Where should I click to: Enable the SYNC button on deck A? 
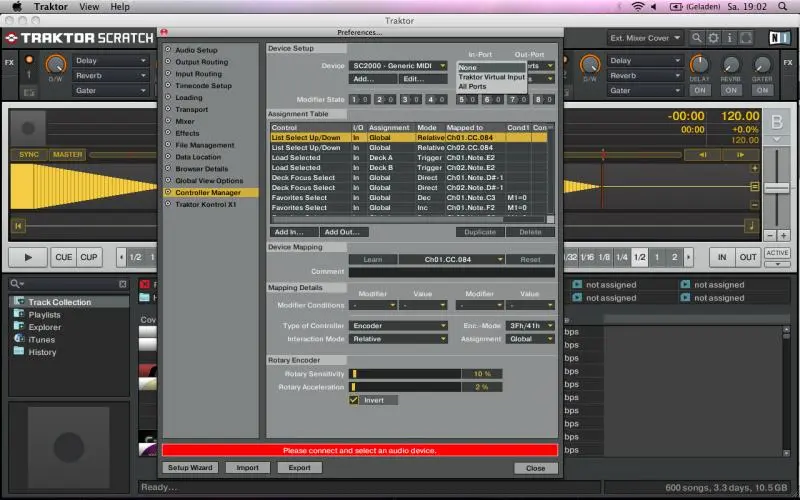pos(29,155)
